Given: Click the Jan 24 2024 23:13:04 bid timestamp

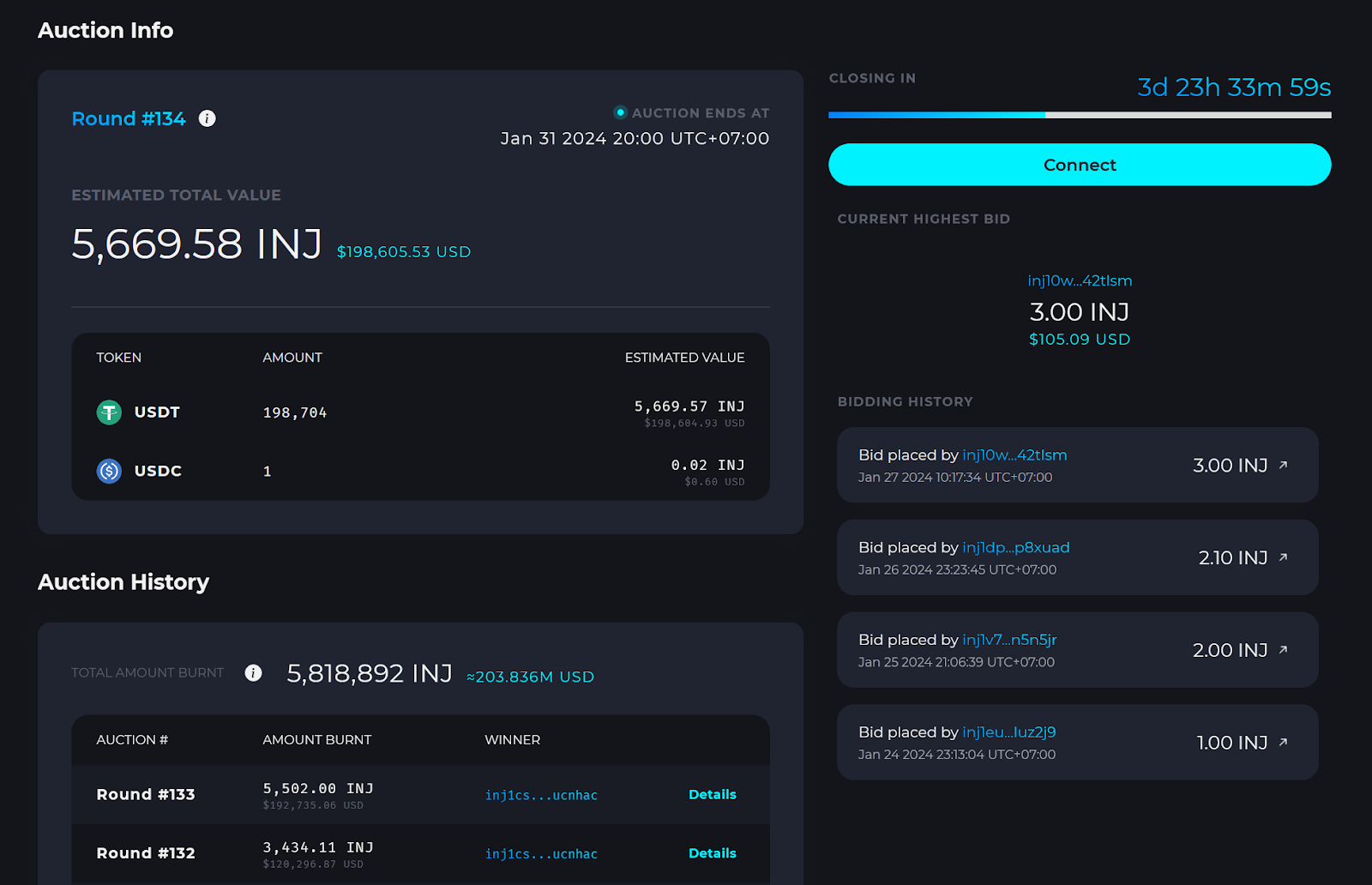Looking at the screenshot, I should (x=957, y=756).
